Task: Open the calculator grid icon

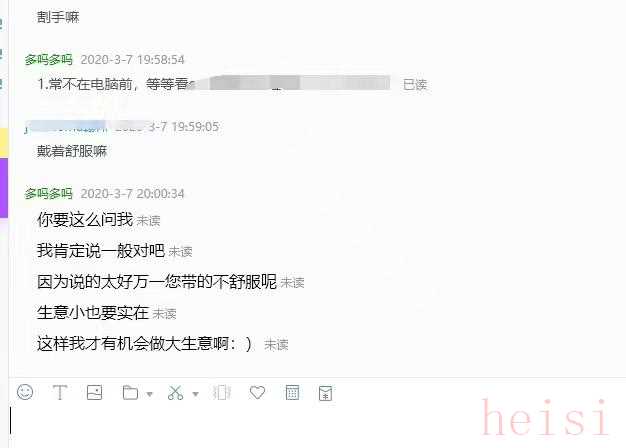Action: click(x=292, y=392)
